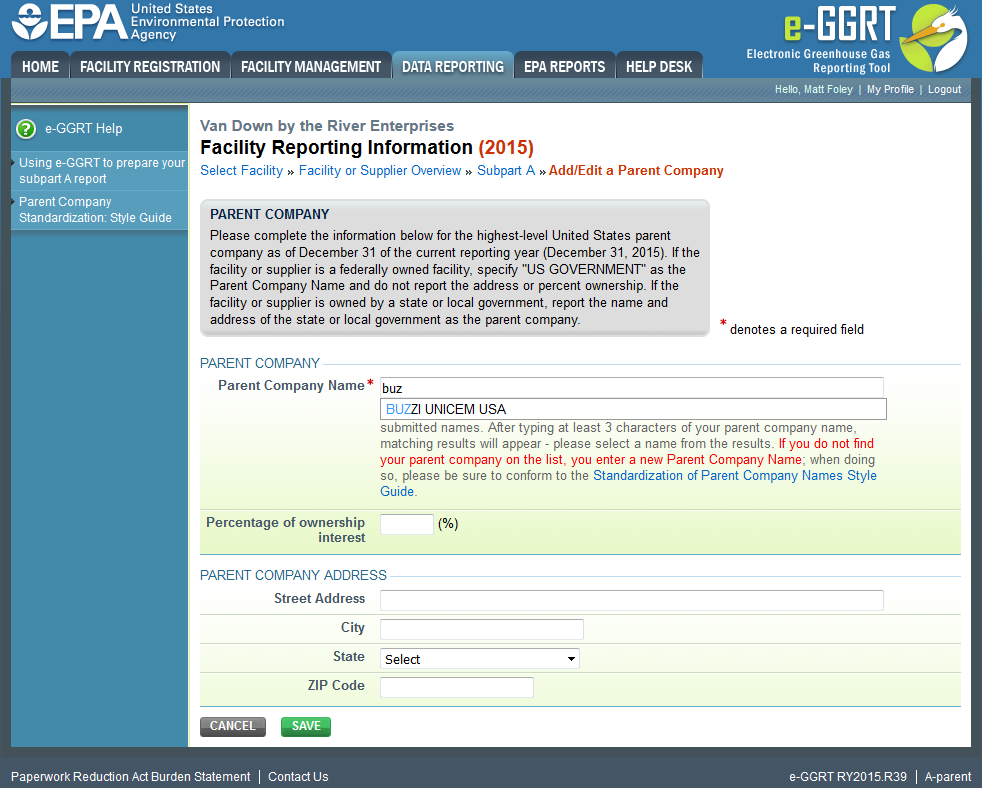The image size is (982, 788).
Task: Click the green SAVE button
Action: point(306,726)
